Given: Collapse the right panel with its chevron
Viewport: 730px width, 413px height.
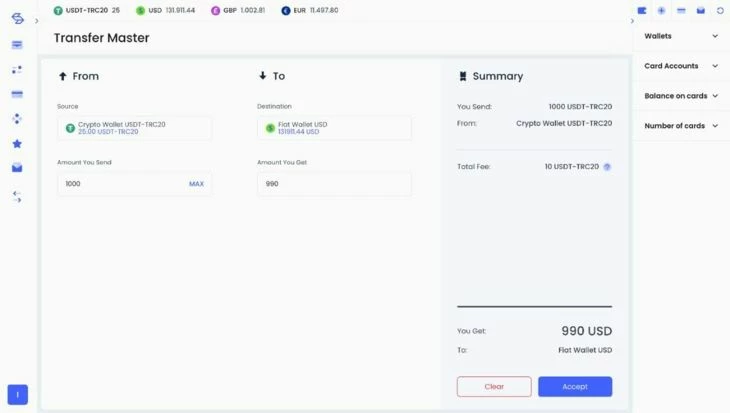Looking at the screenshot, I should click(x=632, y=21).
